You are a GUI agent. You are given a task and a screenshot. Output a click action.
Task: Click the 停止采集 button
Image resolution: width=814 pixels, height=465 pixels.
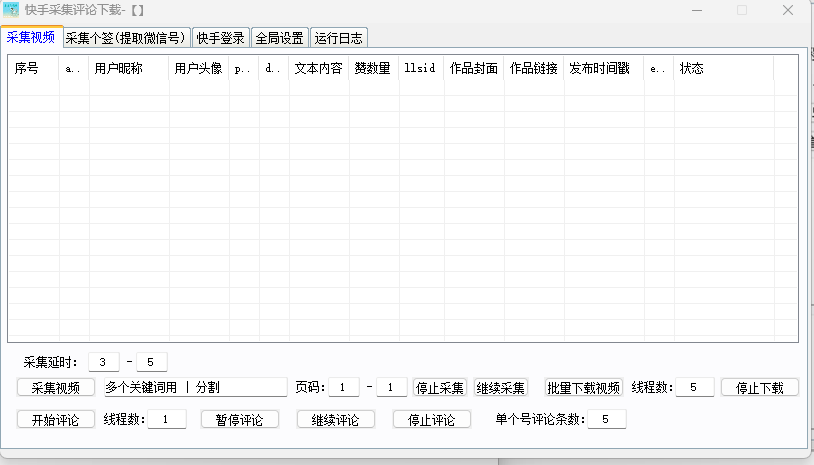[440, 388]
